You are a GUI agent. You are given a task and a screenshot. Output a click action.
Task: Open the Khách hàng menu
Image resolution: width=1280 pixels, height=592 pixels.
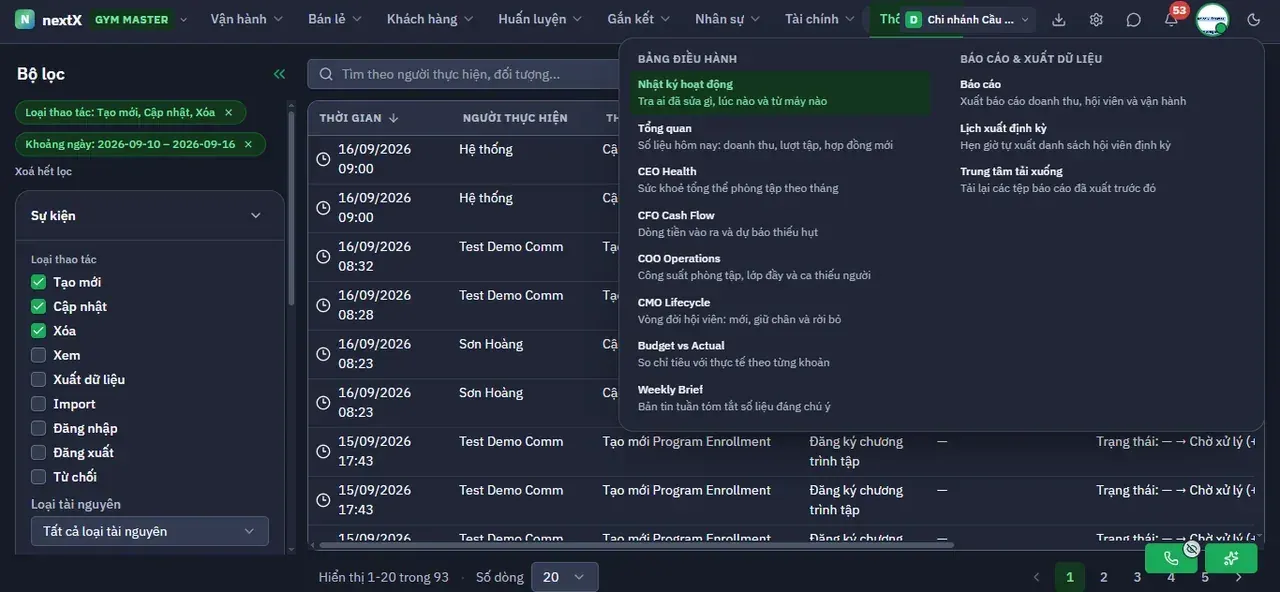point(430,19)
